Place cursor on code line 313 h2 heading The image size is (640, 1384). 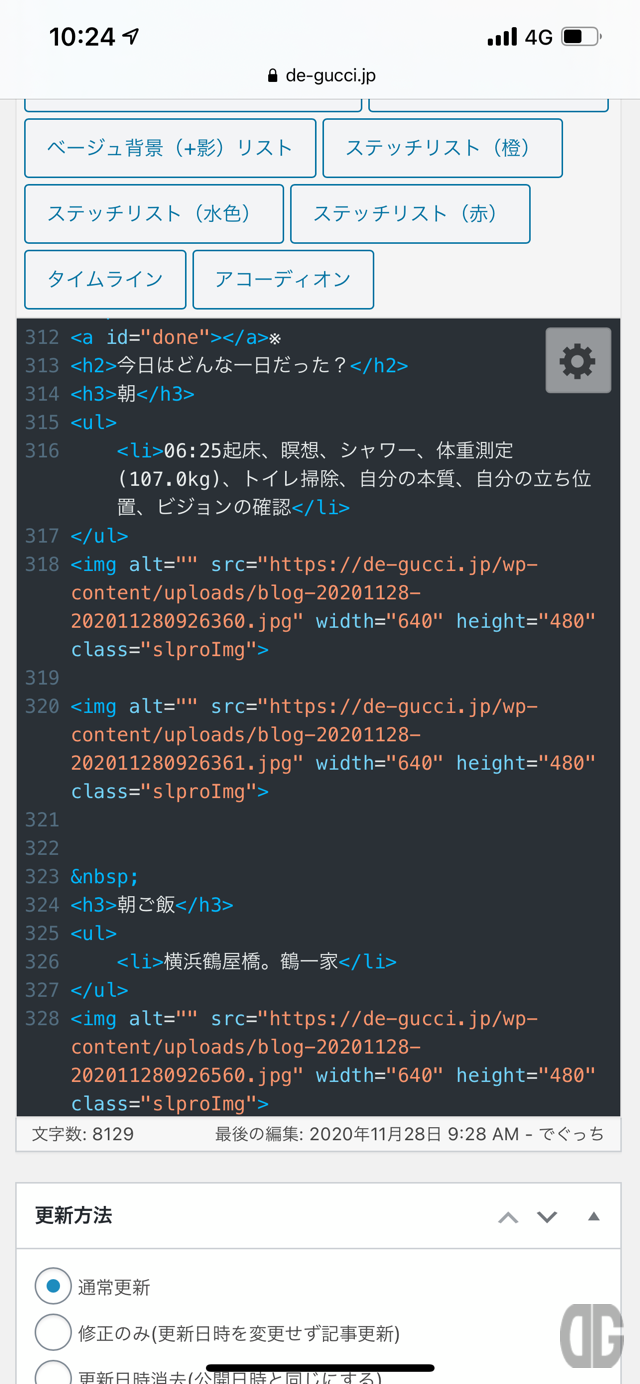point(239,365)
